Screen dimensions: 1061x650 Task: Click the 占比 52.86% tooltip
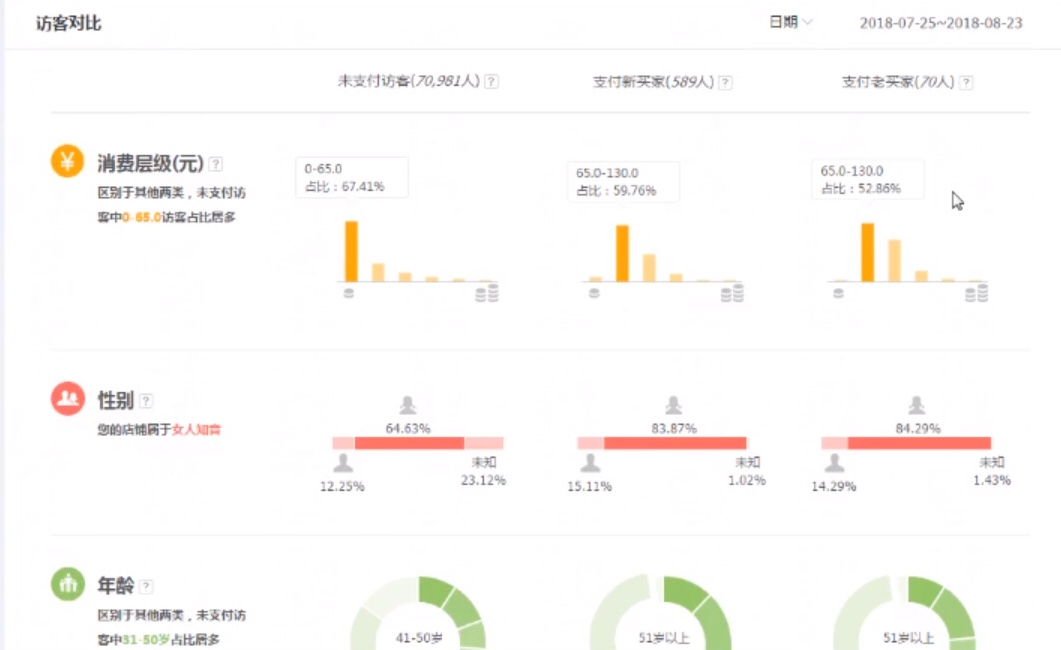(867, 179)
